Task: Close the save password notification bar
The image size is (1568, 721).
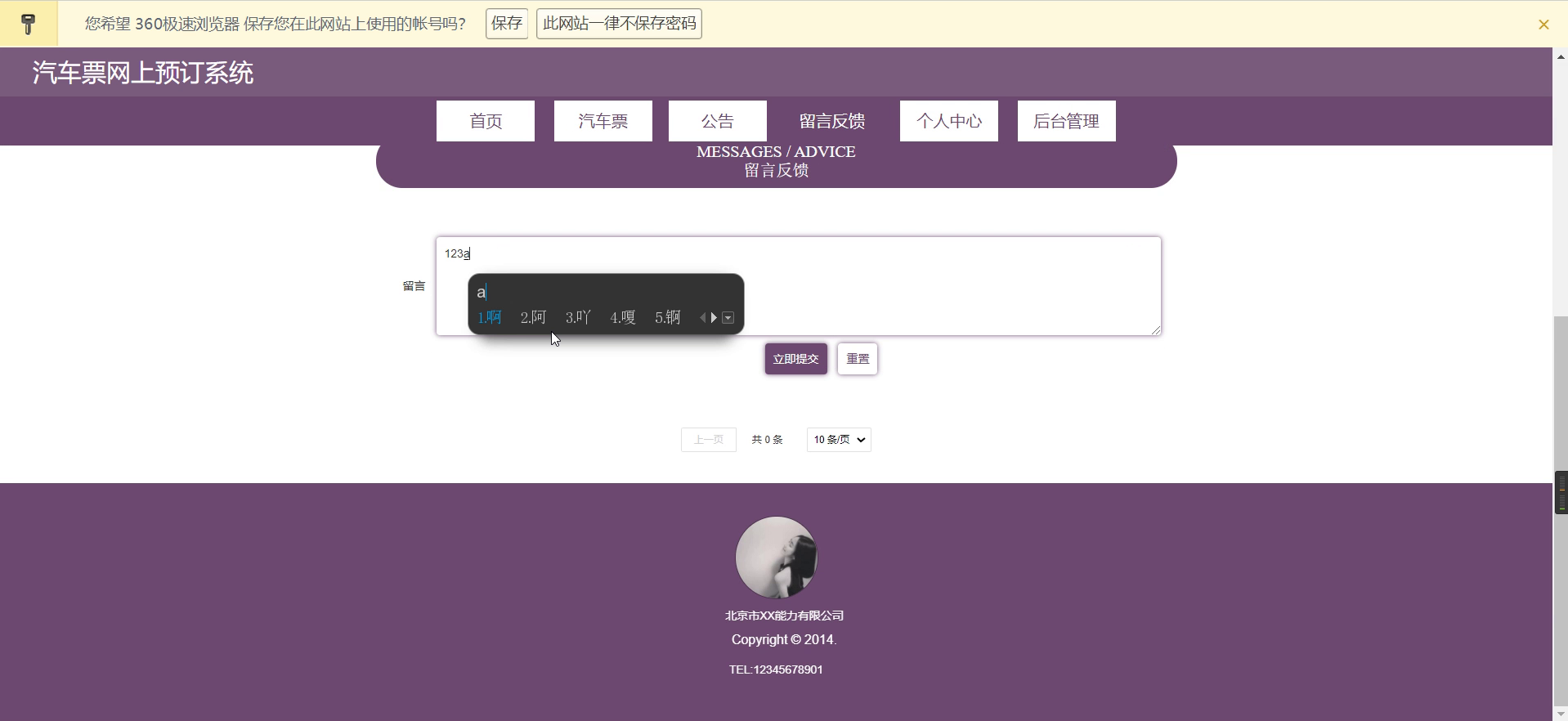Action: [x=1543, y=25]
